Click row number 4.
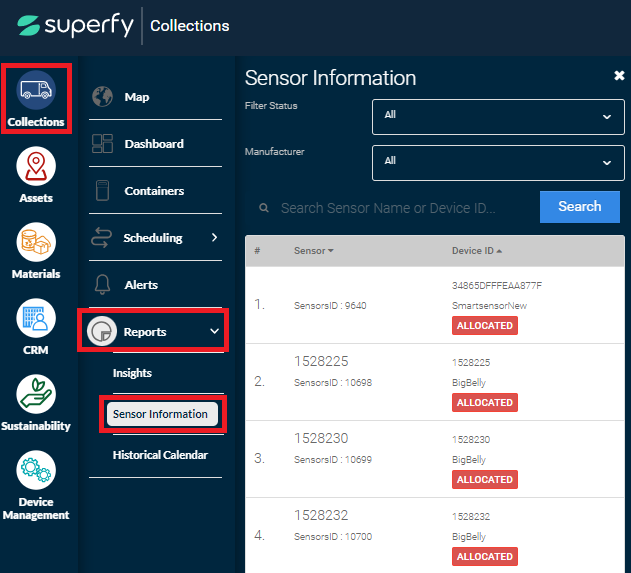Viewport: 631px width, 573px height. (259, 536)
